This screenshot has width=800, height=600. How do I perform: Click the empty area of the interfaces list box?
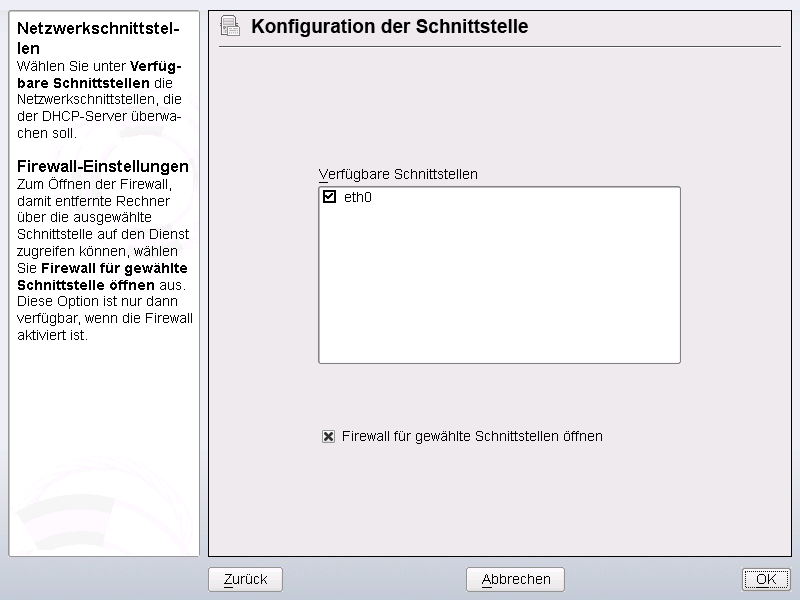click(499, 286)
